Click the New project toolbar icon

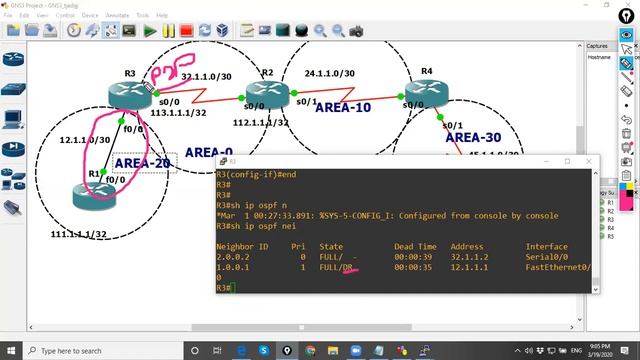point(13,31)
